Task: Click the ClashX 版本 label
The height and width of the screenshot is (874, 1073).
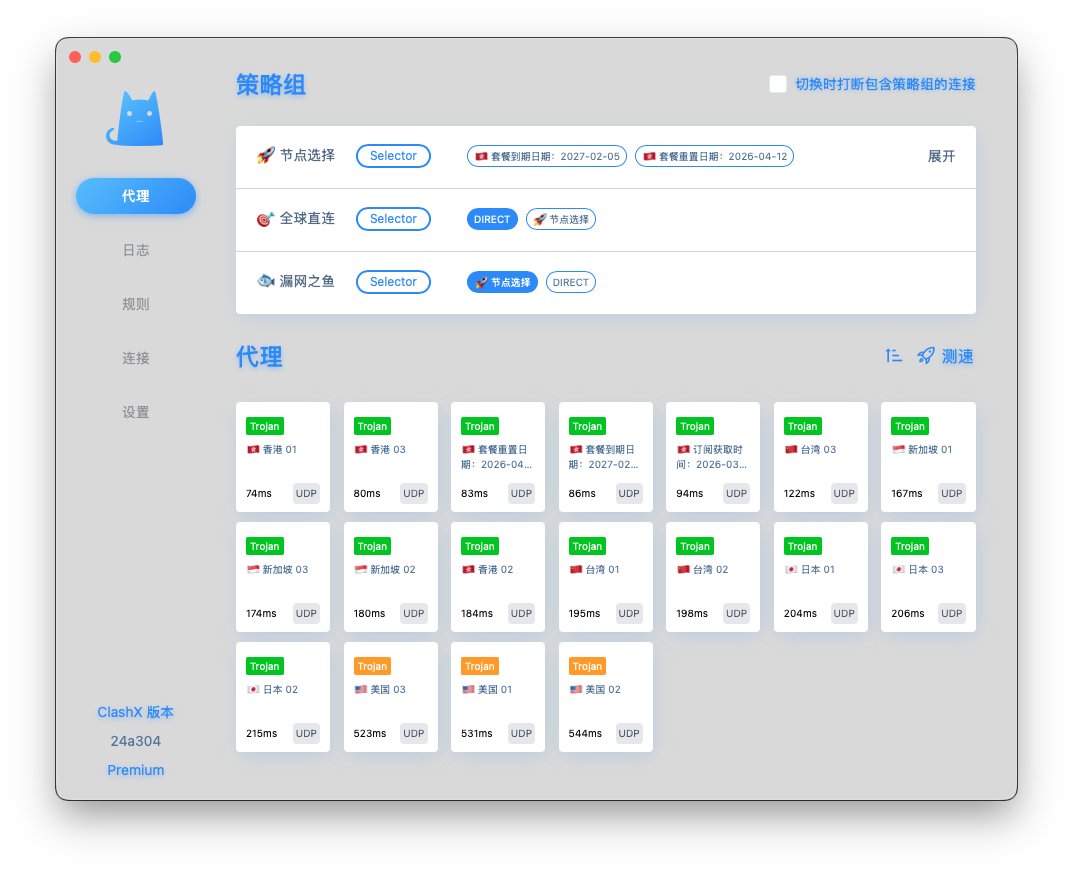Action: click(135, 712)
